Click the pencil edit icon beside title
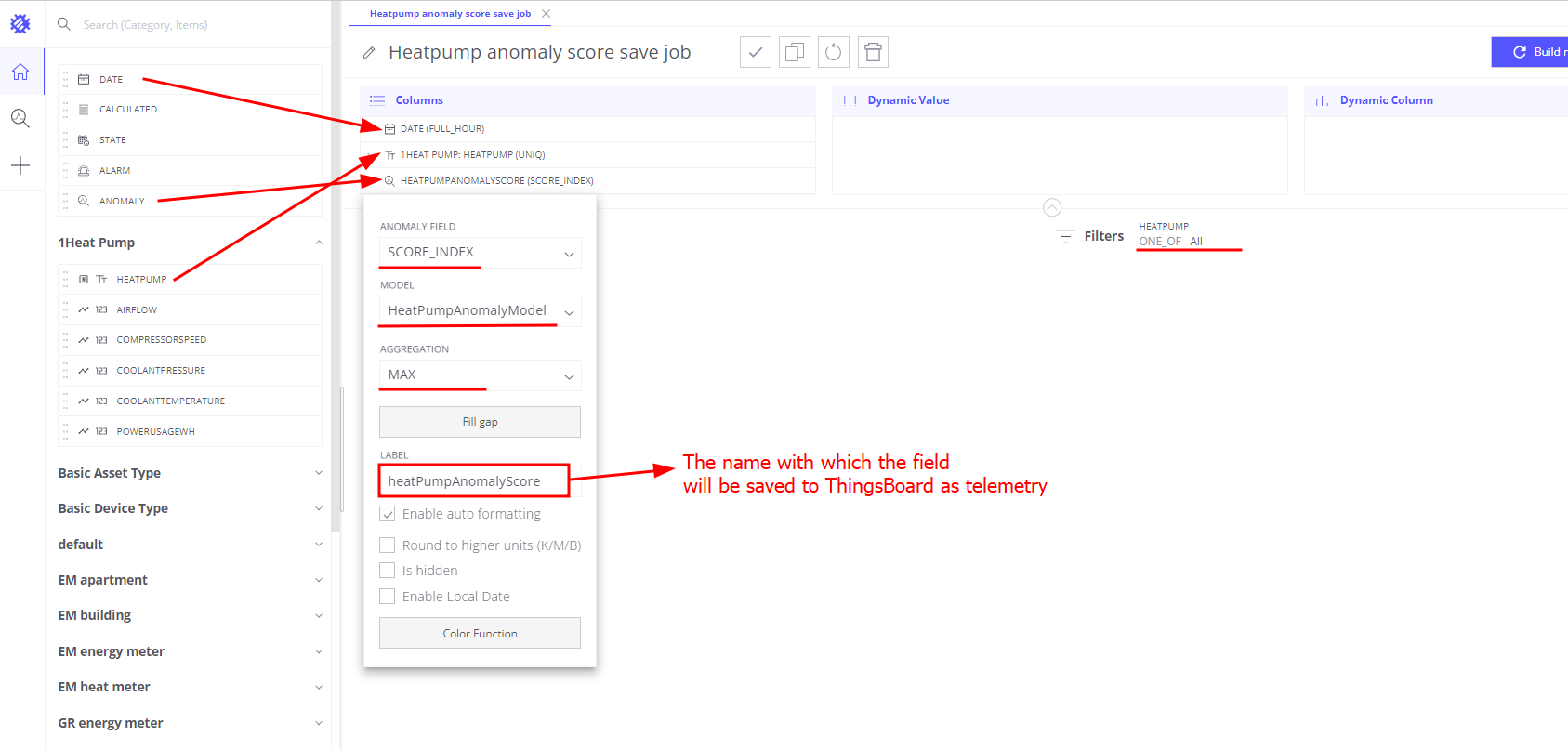The width and height of the screenshot is (1568, 749). (369, 53)
